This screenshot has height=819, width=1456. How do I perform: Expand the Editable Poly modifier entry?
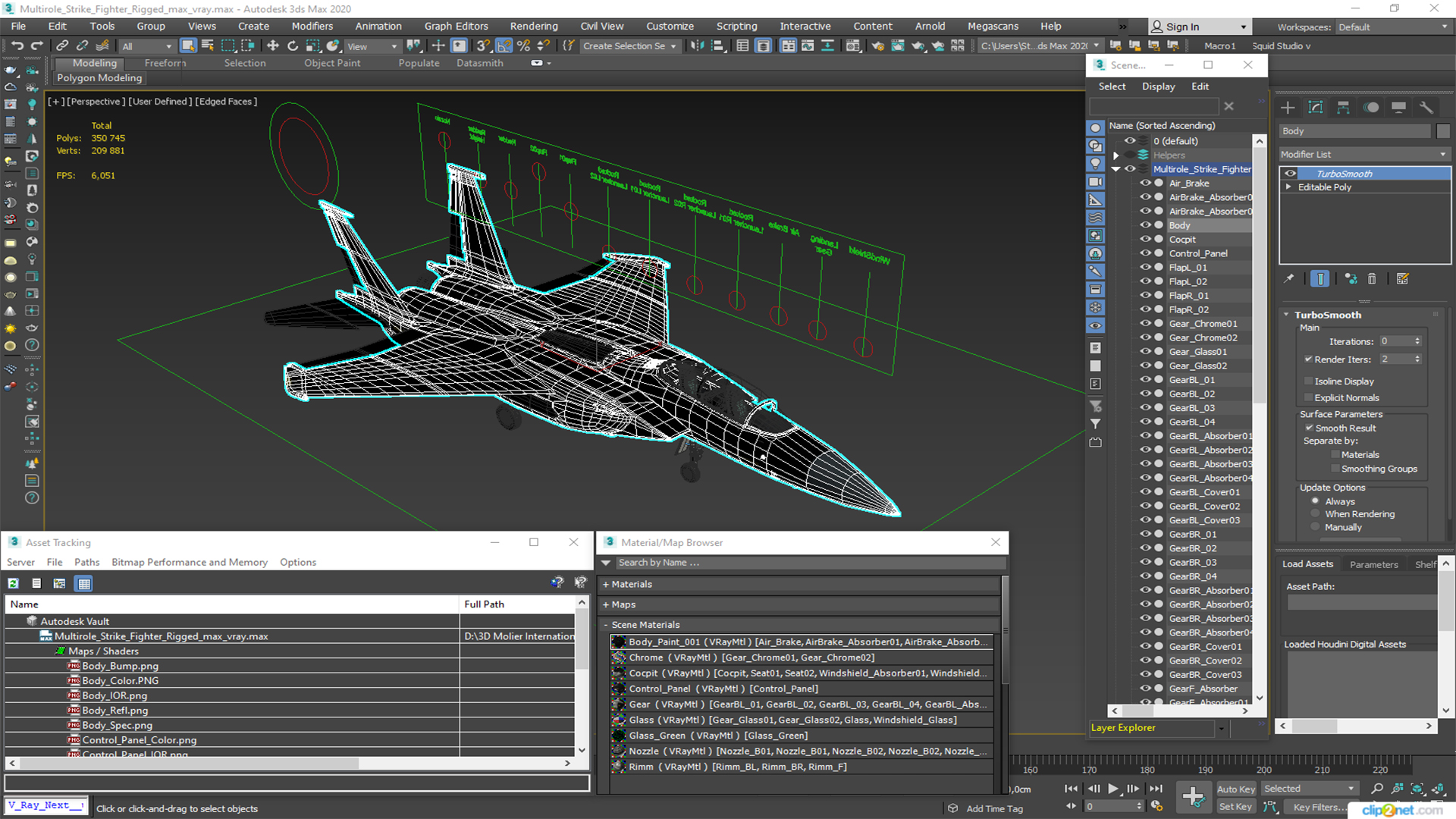1288,187
